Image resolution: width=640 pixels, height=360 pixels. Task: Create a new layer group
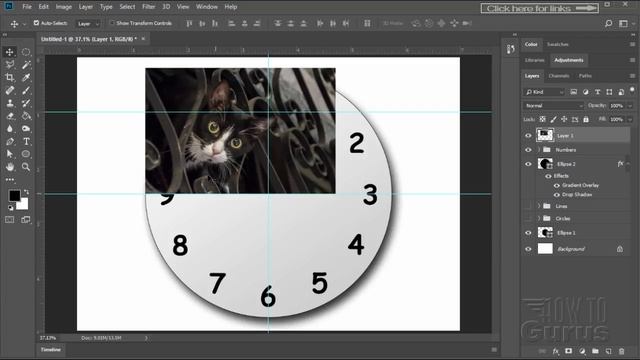tap(595, 351)
